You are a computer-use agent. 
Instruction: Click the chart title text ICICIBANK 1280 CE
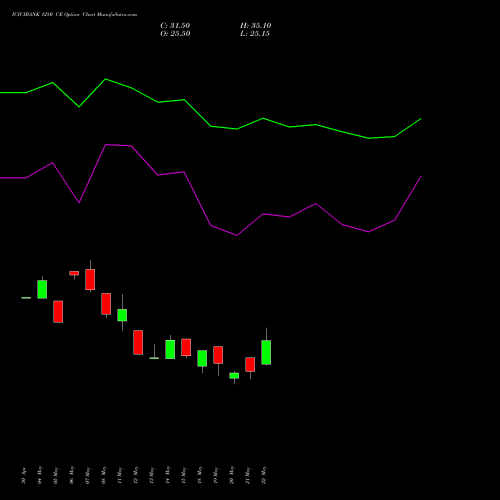tap(37, 15)
